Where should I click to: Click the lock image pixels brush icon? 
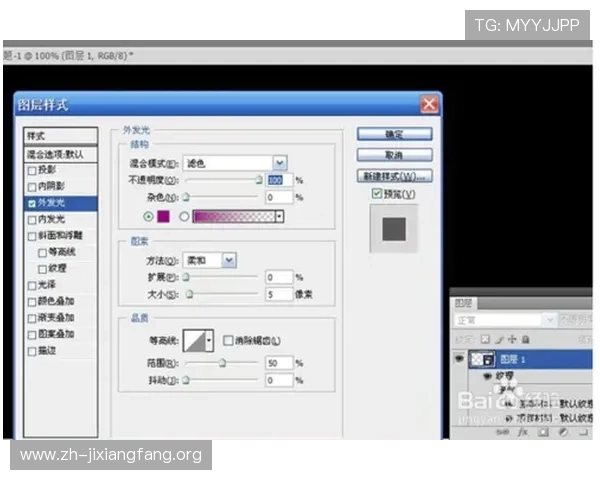499,340
